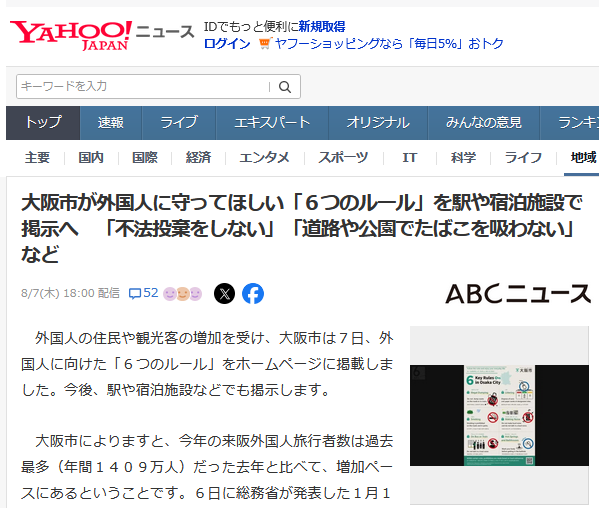
Task: Click the reaction smiley faces
Action: 183,294
